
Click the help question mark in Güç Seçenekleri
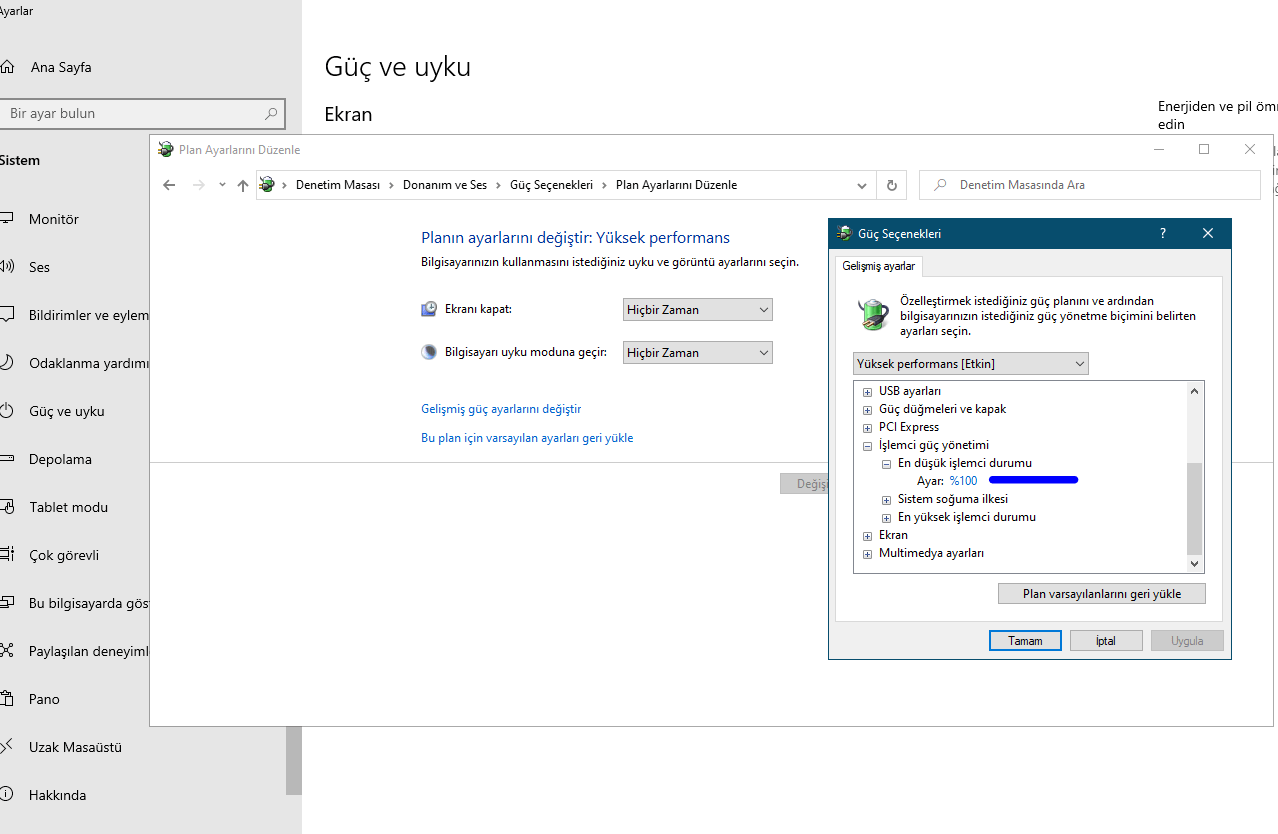click(x=1162, y=233)
